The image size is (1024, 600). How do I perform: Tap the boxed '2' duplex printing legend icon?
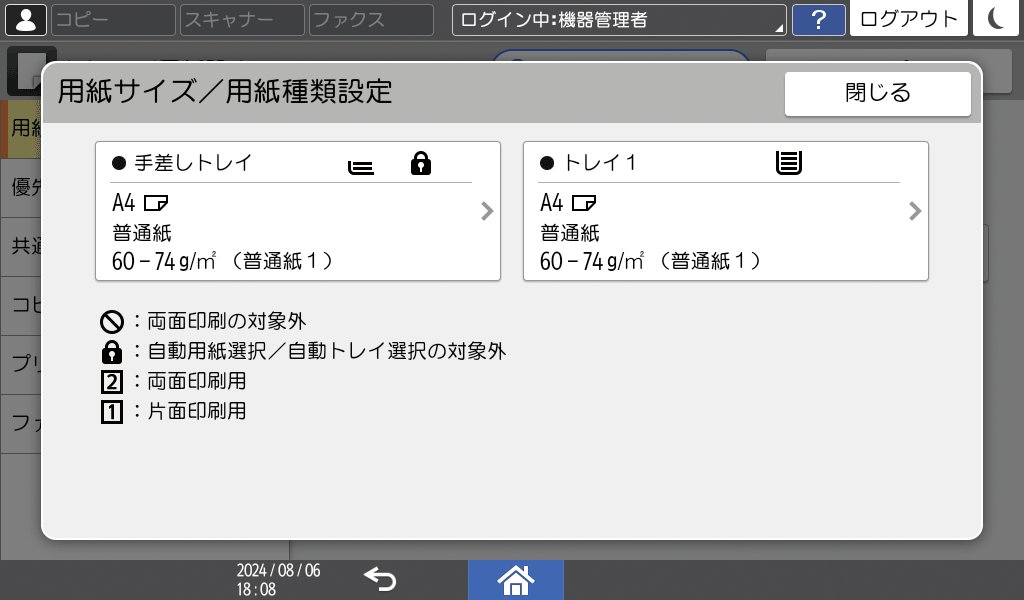coord(112,382)
